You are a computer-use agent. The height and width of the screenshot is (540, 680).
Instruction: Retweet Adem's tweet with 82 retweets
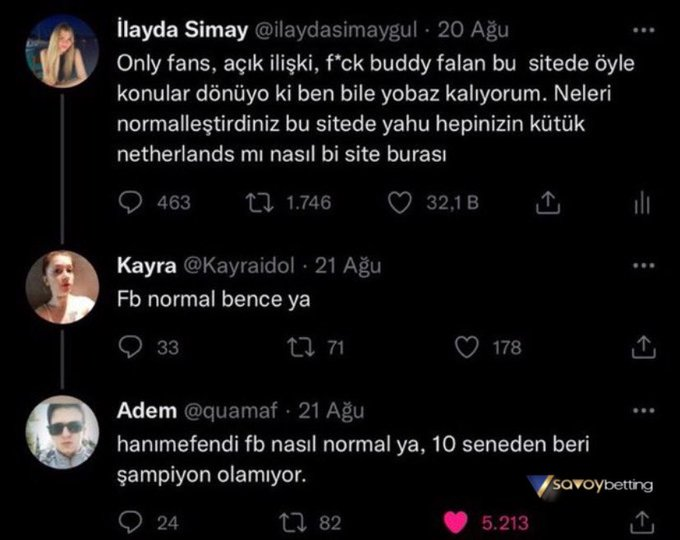tap(293, 523)
